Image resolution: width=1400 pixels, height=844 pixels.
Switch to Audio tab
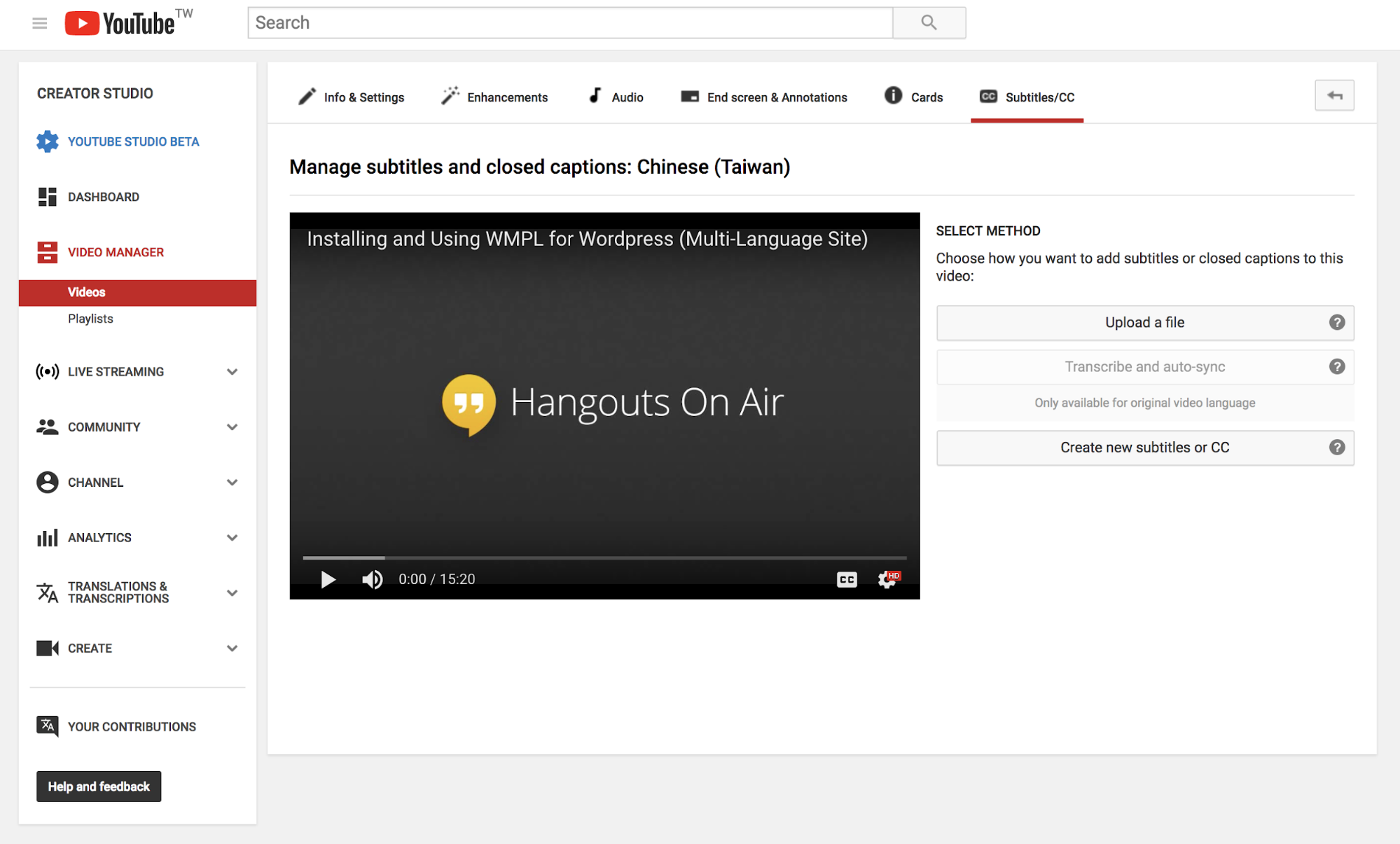point(616,97)
